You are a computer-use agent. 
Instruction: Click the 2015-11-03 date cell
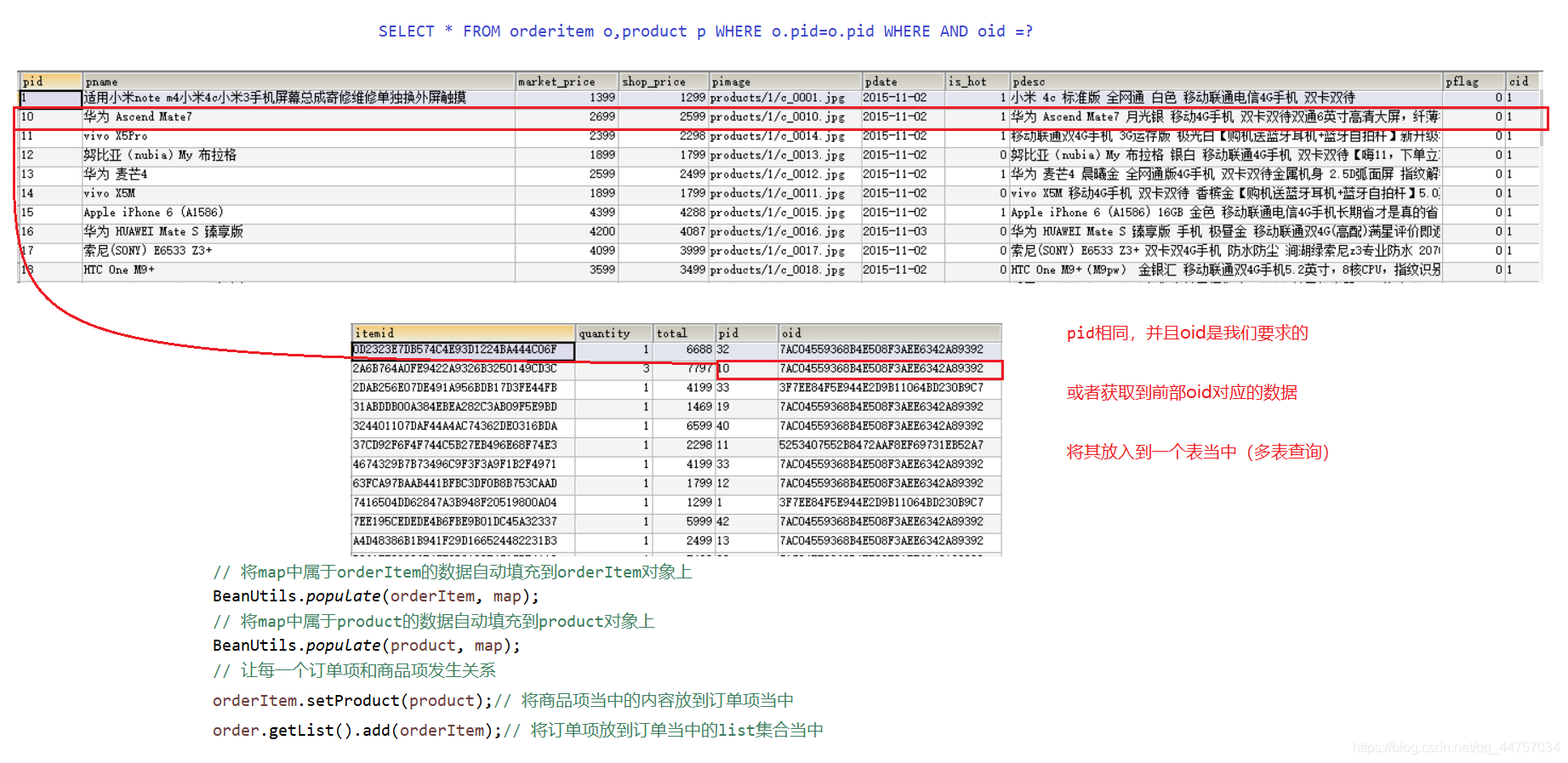click(x=904, y=231)
